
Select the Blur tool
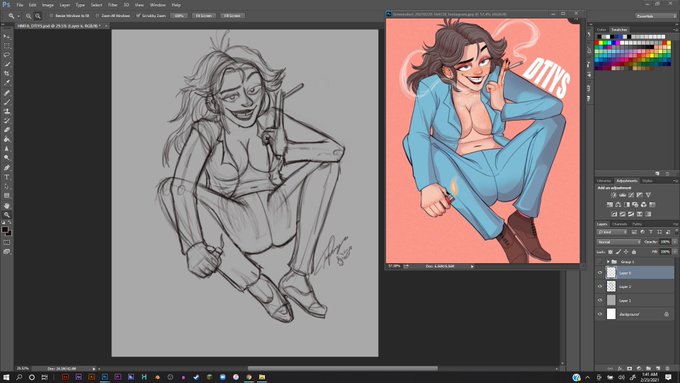[7, 149]
